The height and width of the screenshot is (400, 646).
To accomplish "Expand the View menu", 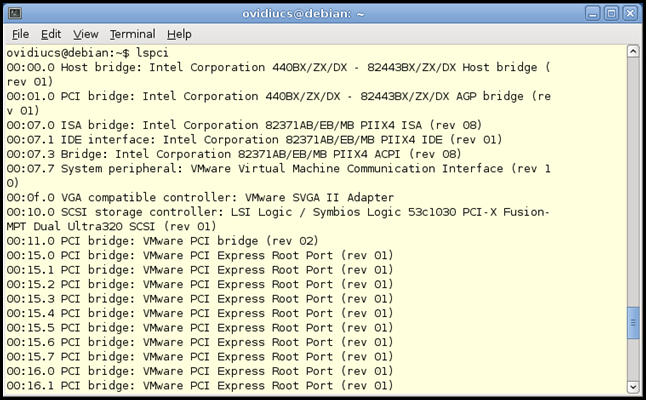I will (86, 34).
